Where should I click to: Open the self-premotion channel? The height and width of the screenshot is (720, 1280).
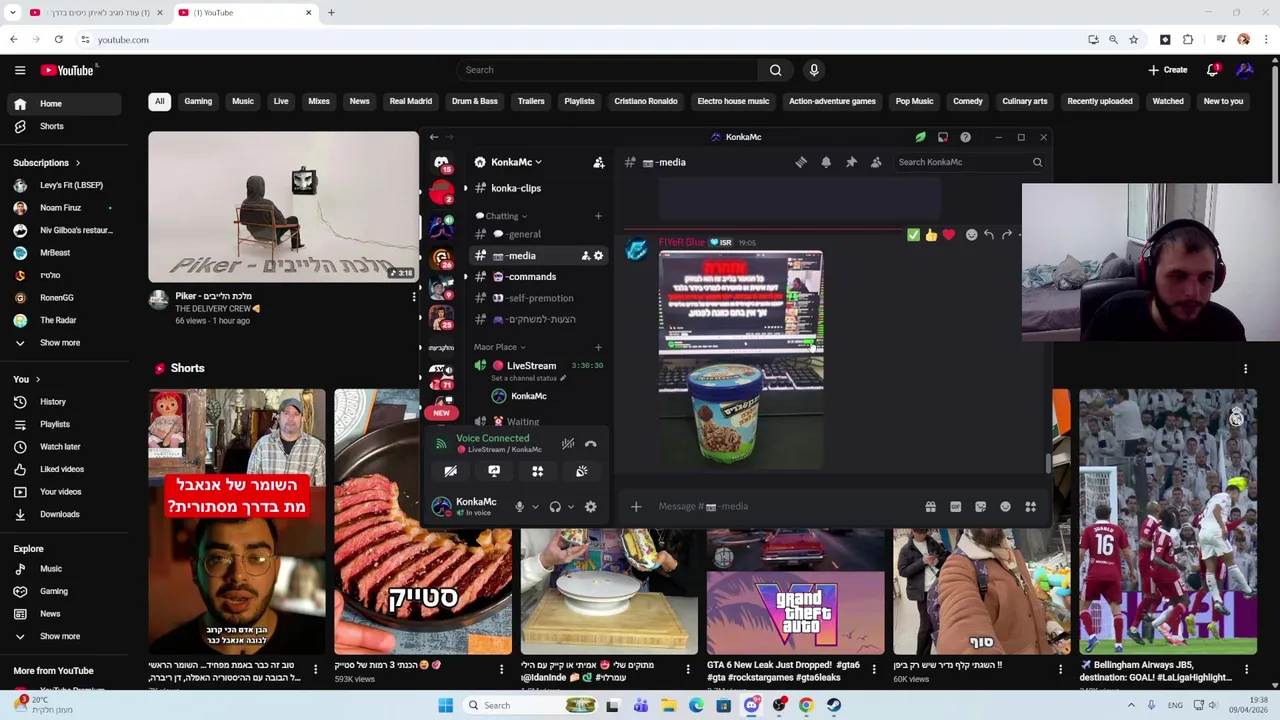coord(538,298)
